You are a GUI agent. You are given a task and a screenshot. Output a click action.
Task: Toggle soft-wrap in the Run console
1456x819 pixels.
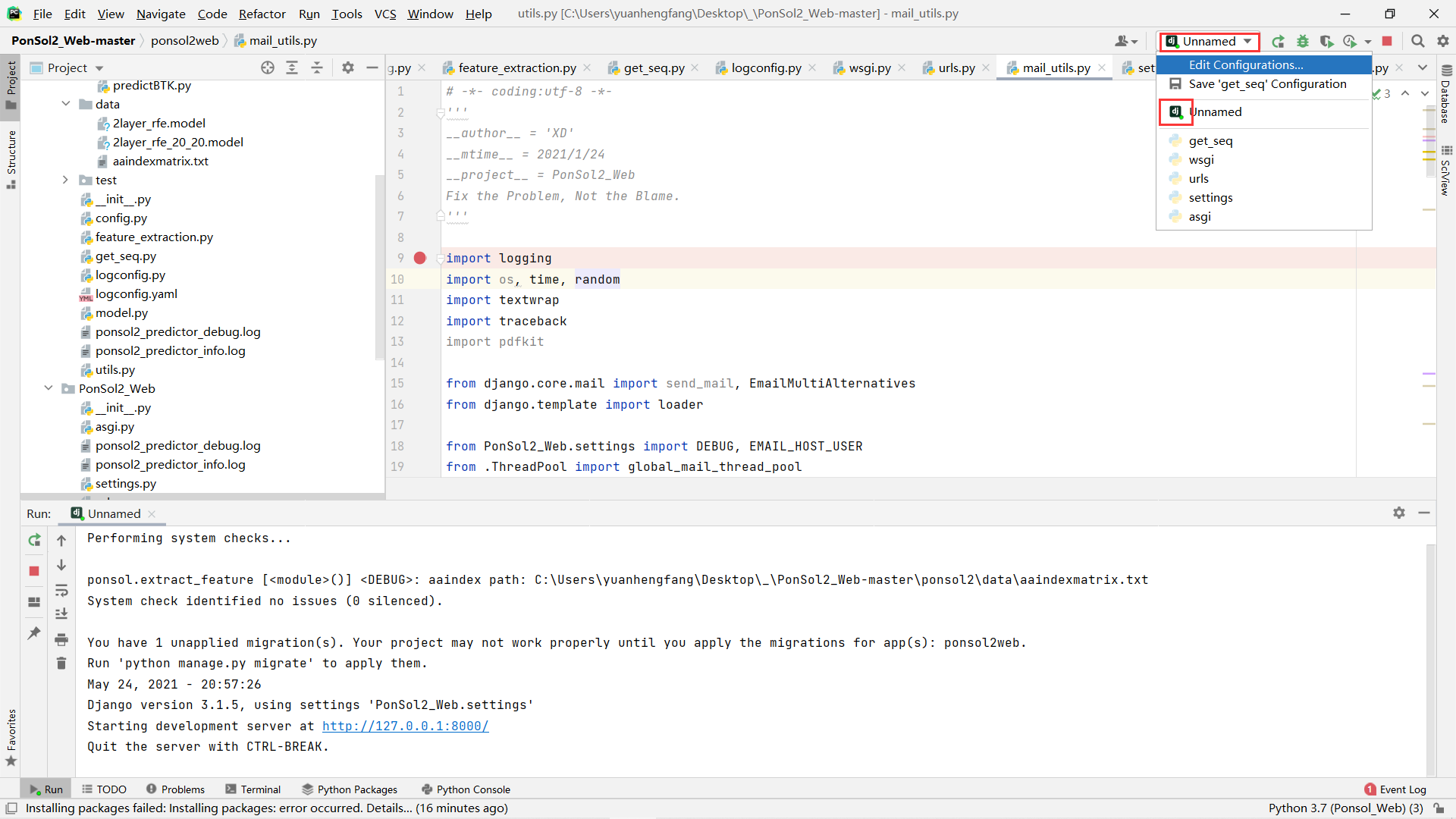pos(61,591)
